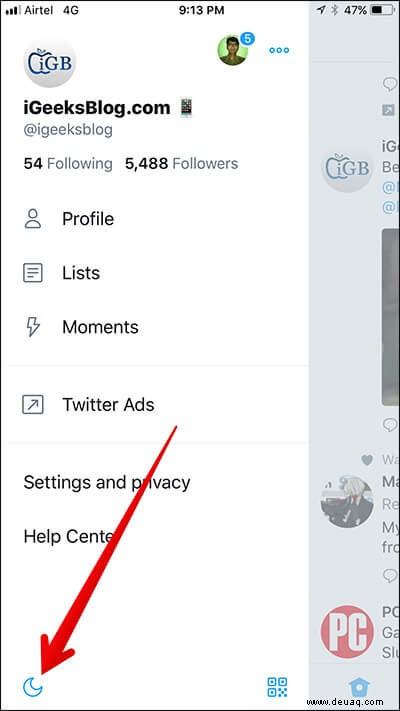
Task: View the 54 Following list
Action: pos(68,164)
